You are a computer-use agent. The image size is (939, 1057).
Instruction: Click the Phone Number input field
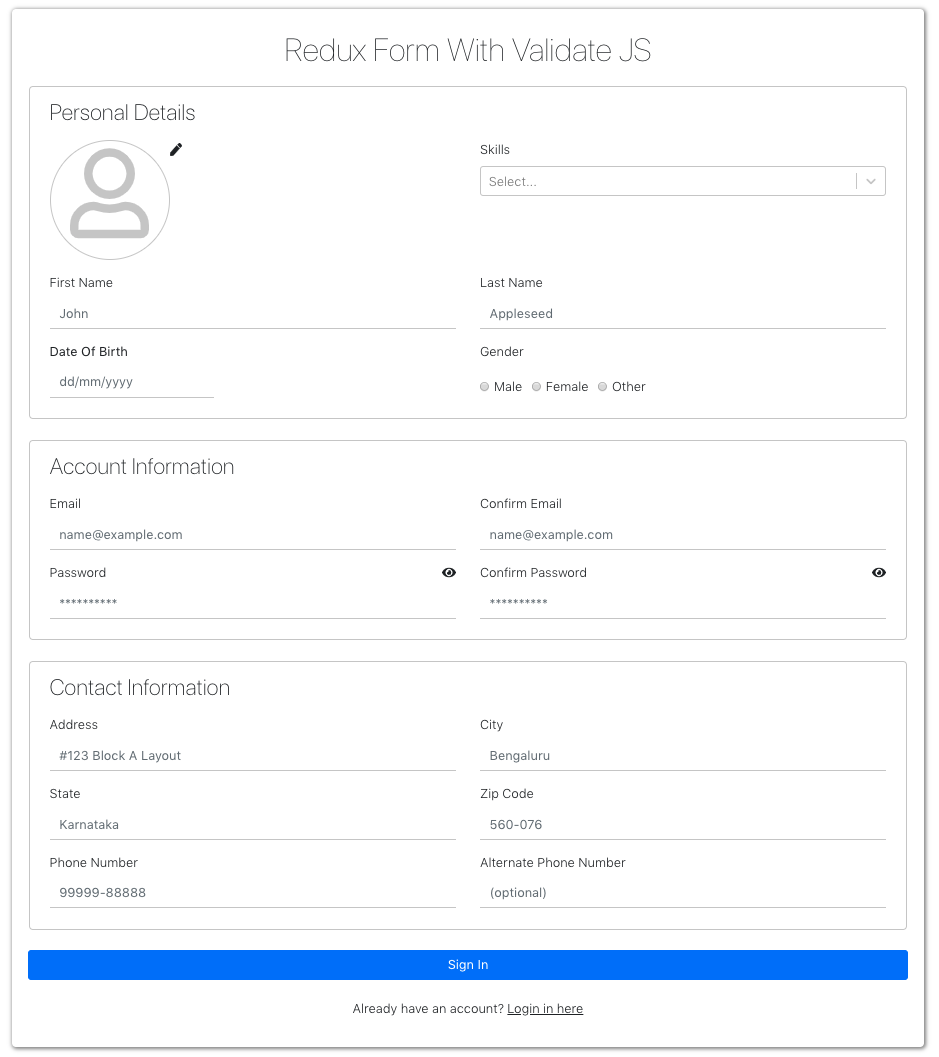pos(253,893)
